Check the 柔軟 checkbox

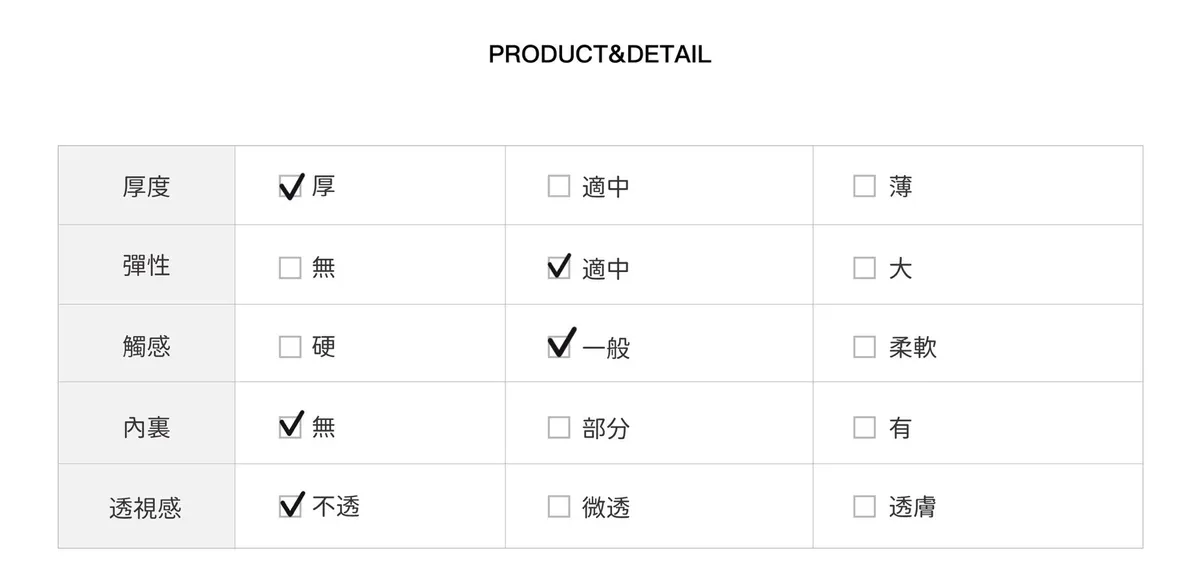click(x=864, y=347)
